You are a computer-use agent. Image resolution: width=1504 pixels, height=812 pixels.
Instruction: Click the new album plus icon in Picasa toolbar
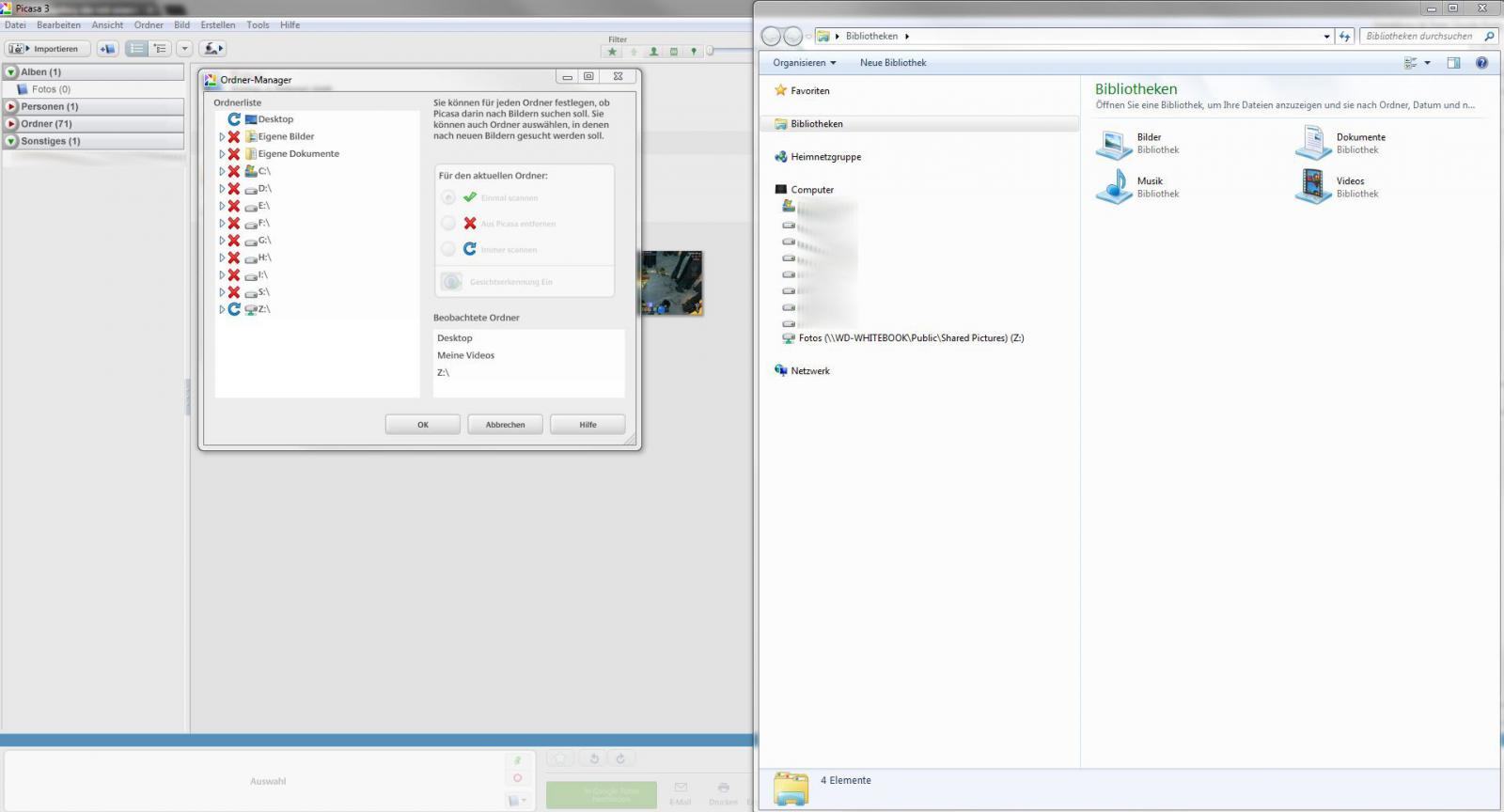(x=108, y=49)
